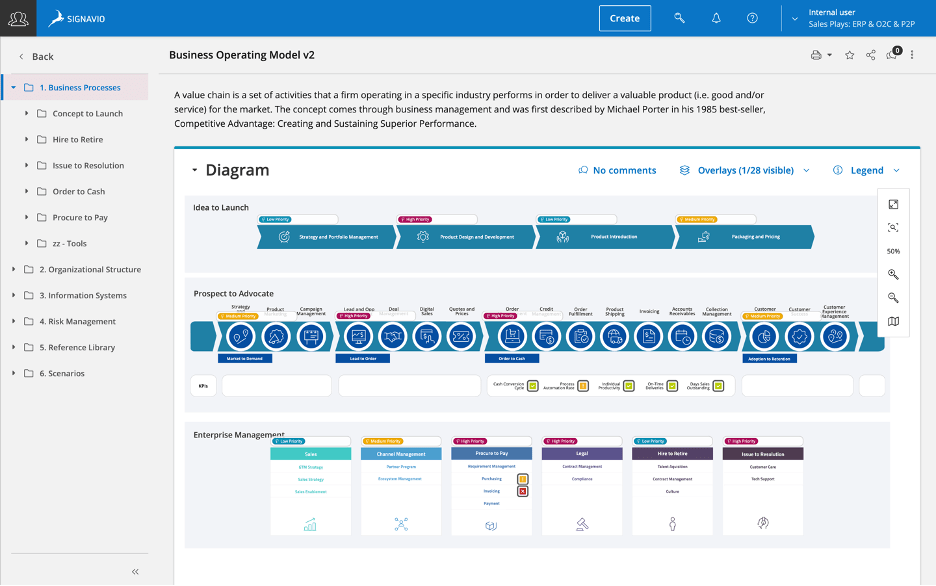Click the zoom out magnifier icon

click(893, 298)
